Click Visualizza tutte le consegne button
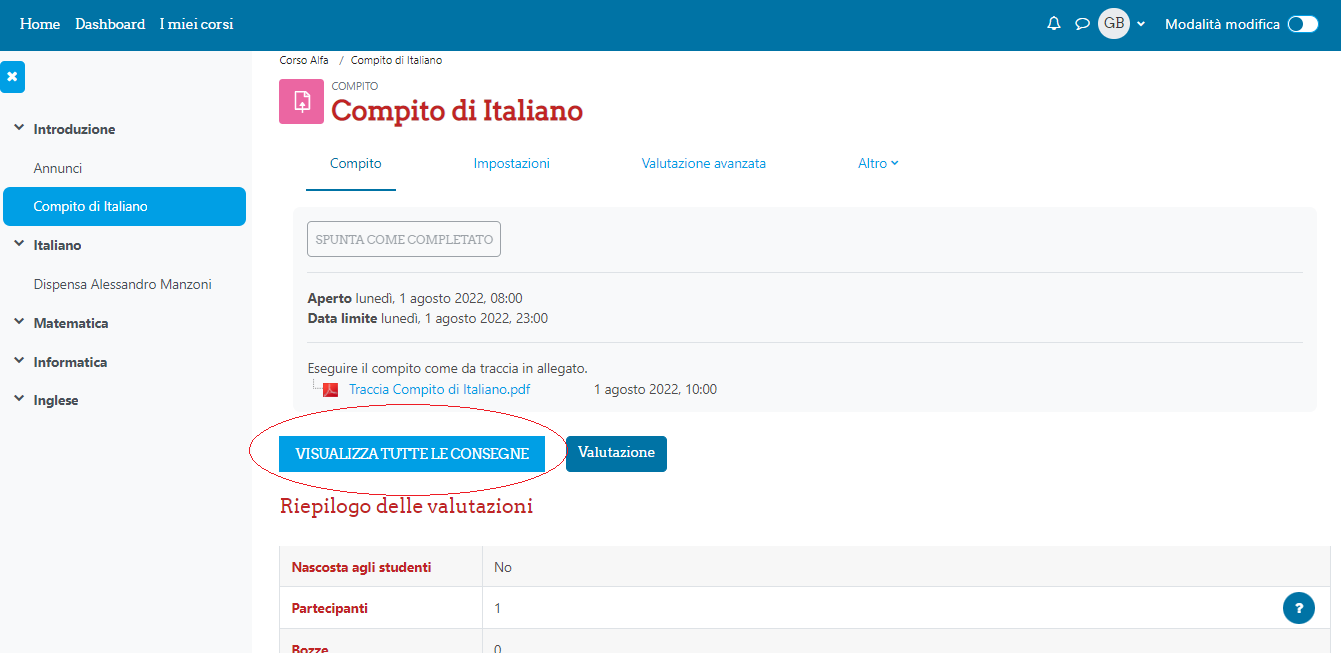This screenshot has height=653, width=1341. (412, 454)
